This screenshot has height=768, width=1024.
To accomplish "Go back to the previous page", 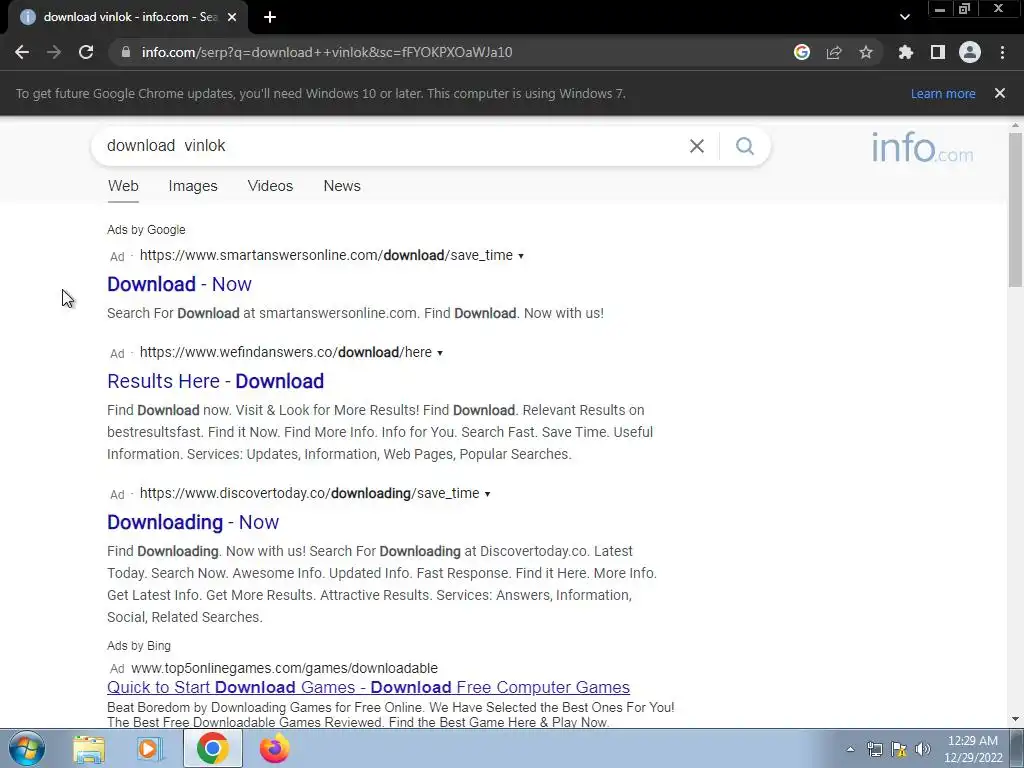I will click(22, 52).
